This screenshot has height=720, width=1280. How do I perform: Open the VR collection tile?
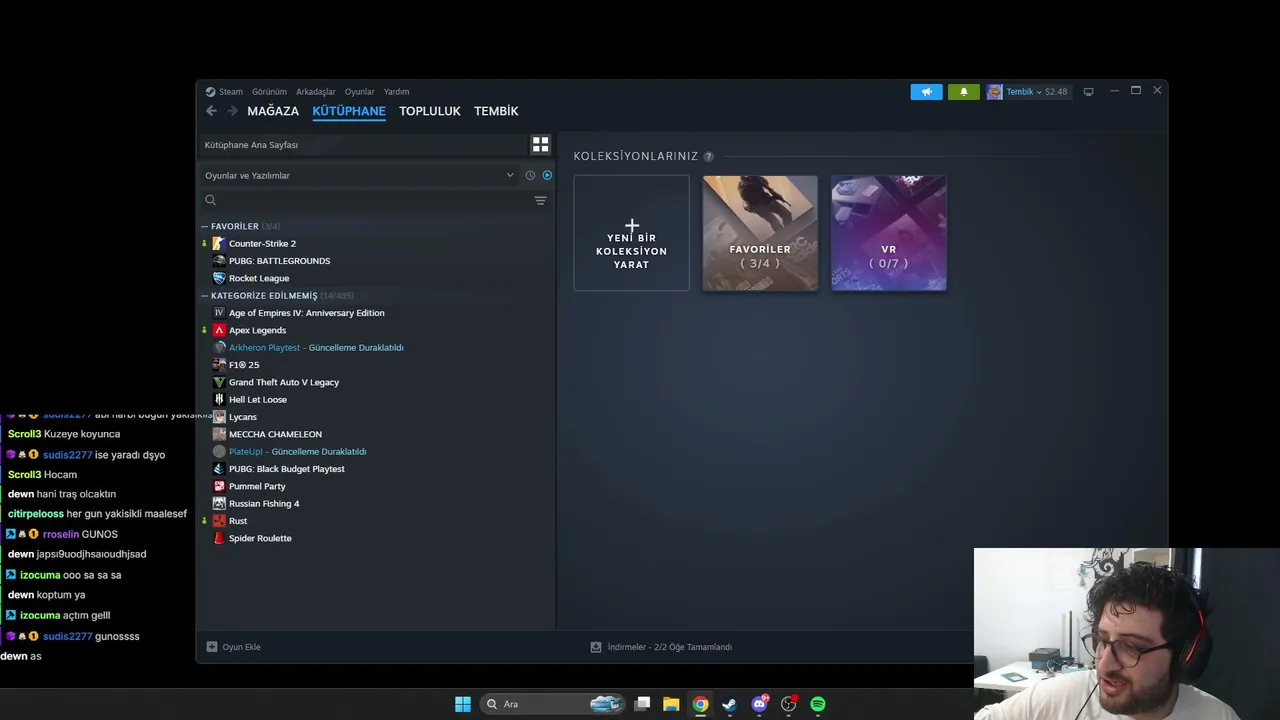[x=888, y=233]
